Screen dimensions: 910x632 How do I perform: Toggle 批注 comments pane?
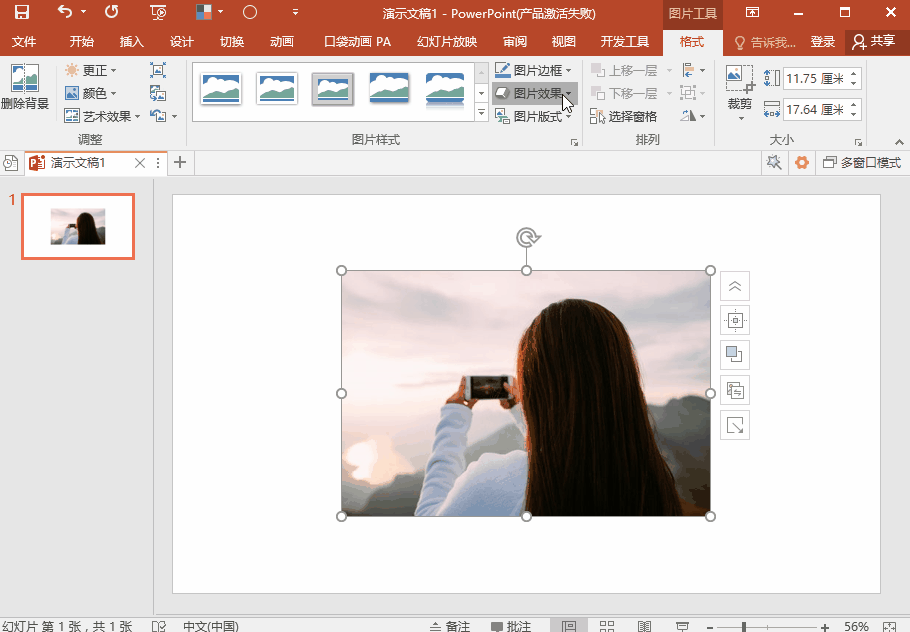[511, 626]
